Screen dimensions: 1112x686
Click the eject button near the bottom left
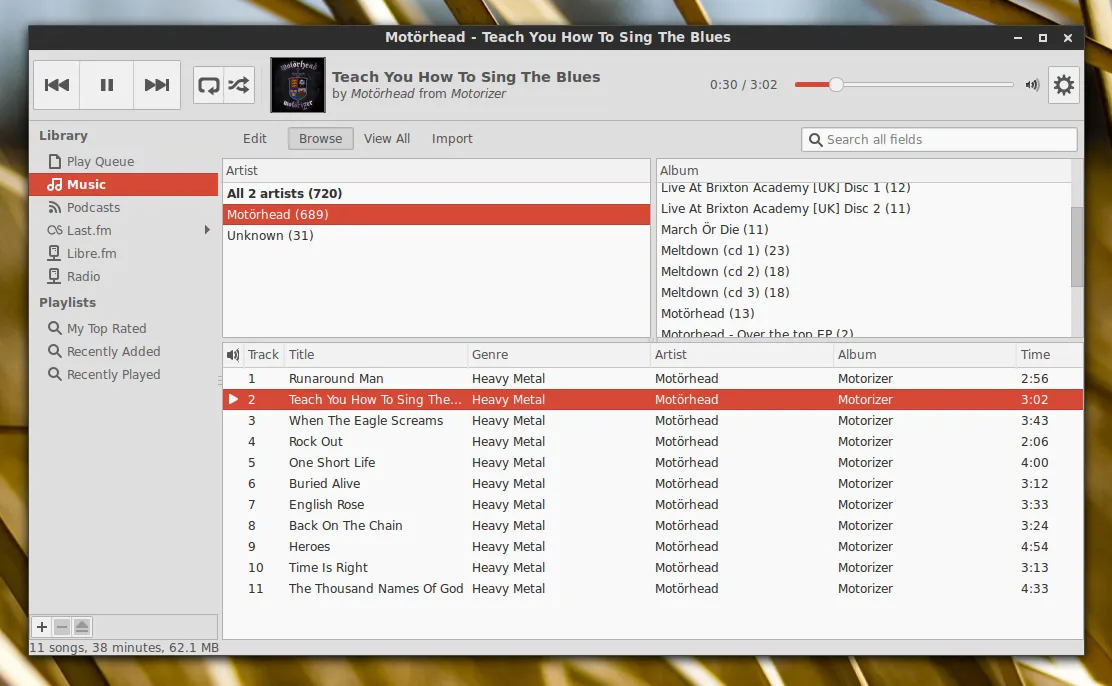pos(80,626)
